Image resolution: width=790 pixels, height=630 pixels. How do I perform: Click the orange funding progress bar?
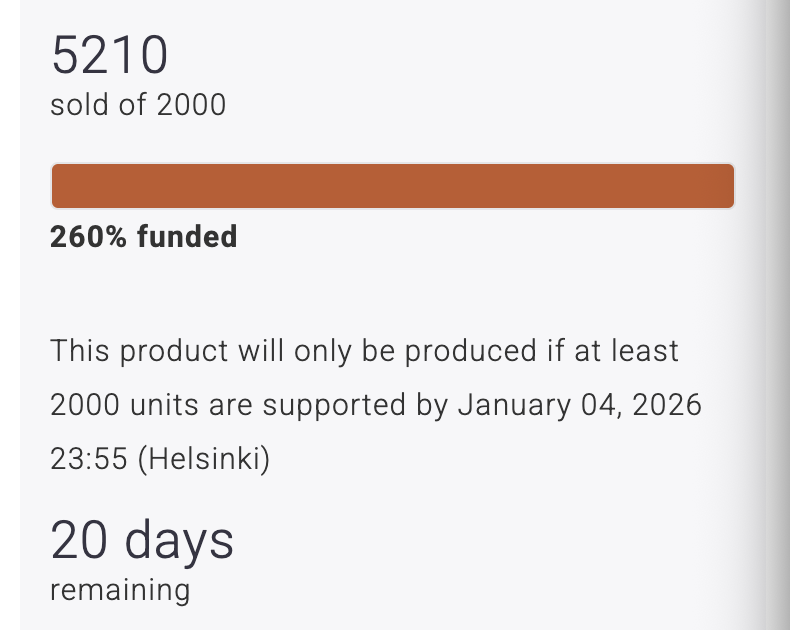[392, 186]
